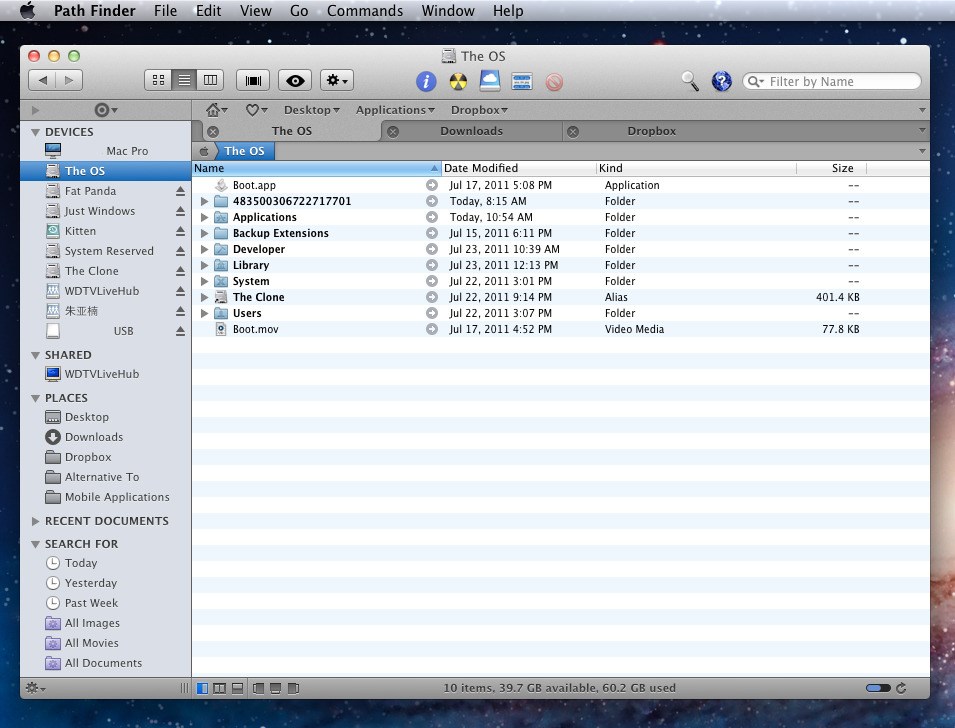Click the Filter by Name search field
Screen dimensions: 955x728
831,81
